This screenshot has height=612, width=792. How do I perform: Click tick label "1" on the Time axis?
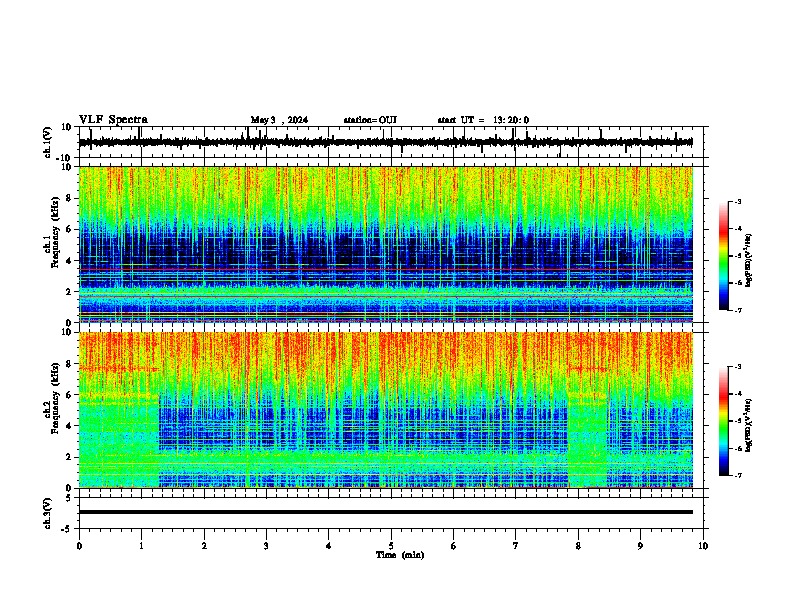[x=141, y=546]
